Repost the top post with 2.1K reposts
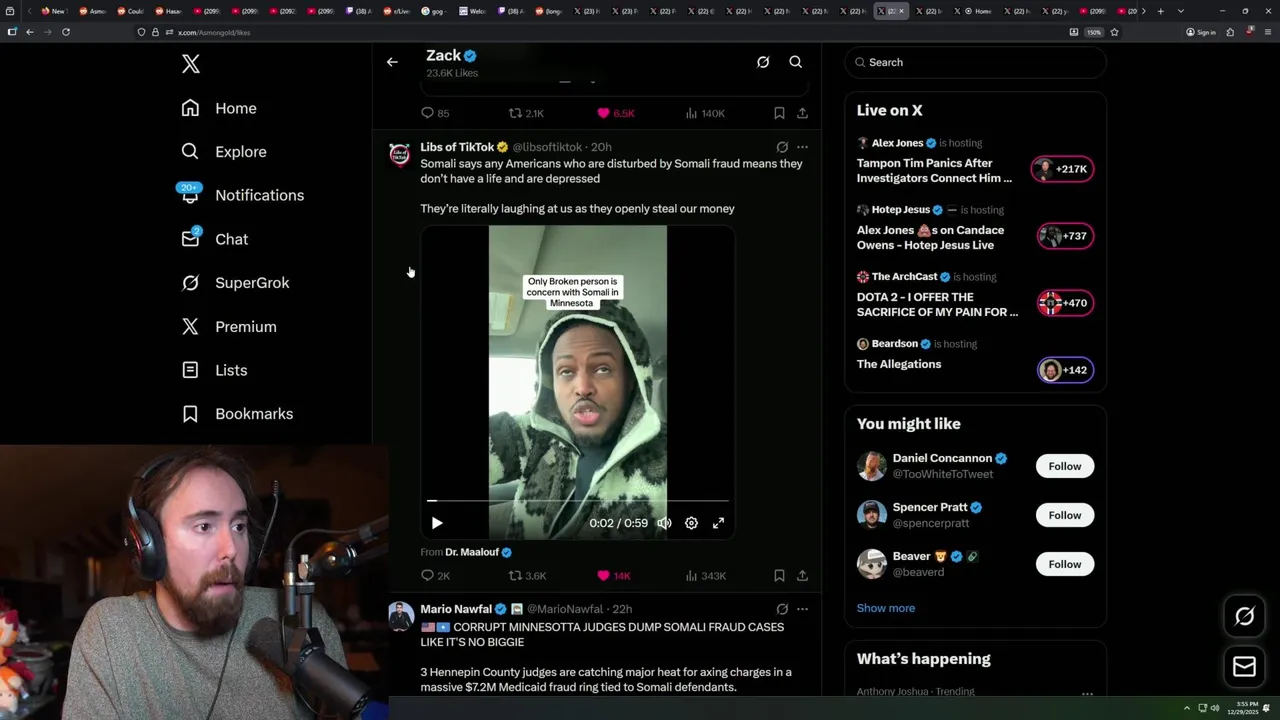The height and width of the screenshot is (720, 1280). (526, 113)
